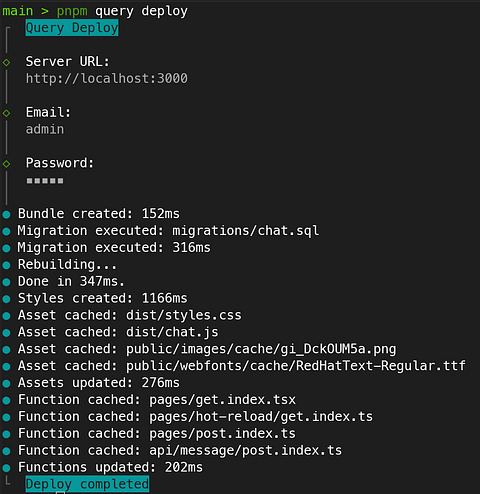480x494 pixels.
Task: Click the diamond marker beside Password
Action: click(6, 164)
